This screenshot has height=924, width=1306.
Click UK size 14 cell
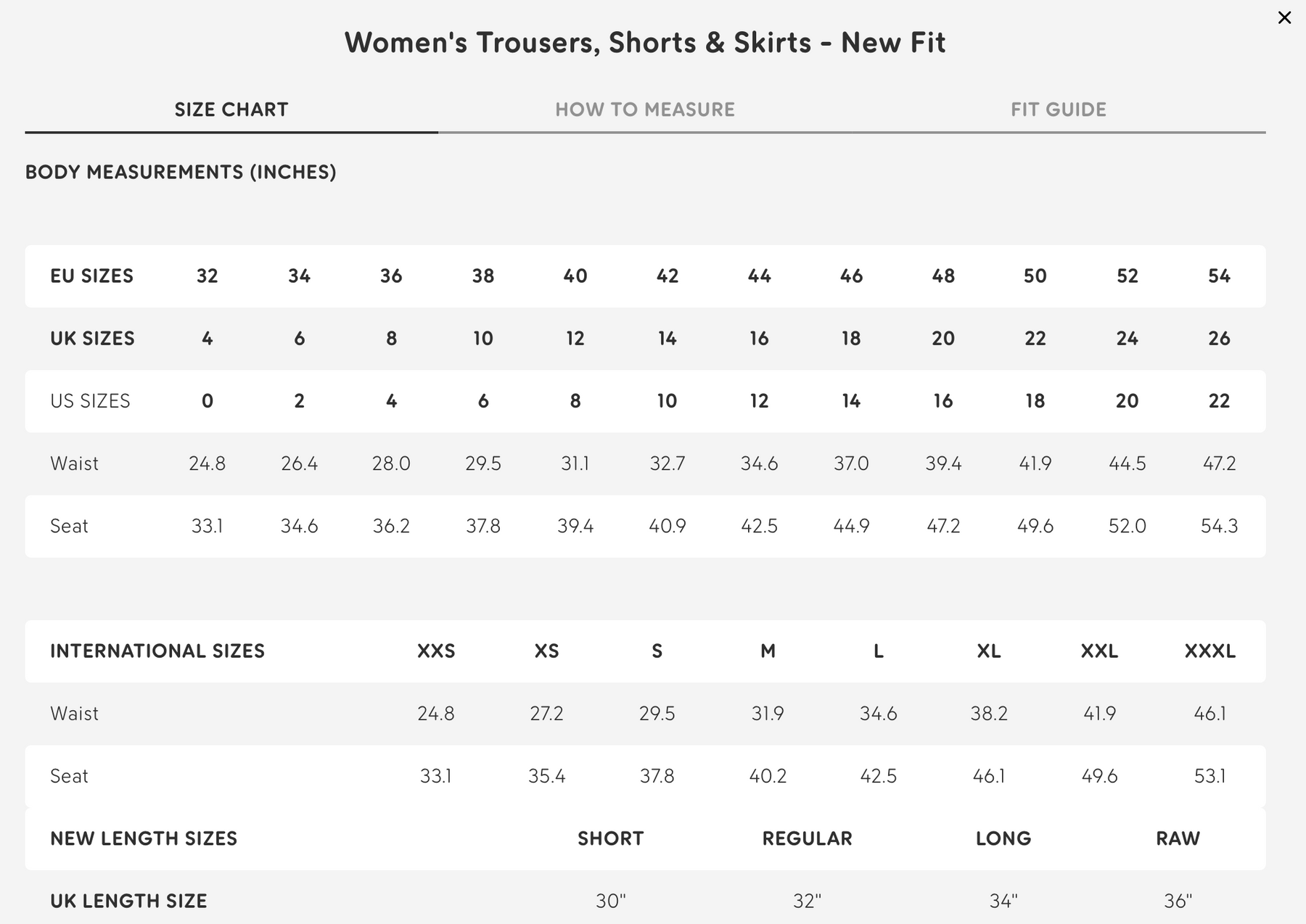coord(667,339)
